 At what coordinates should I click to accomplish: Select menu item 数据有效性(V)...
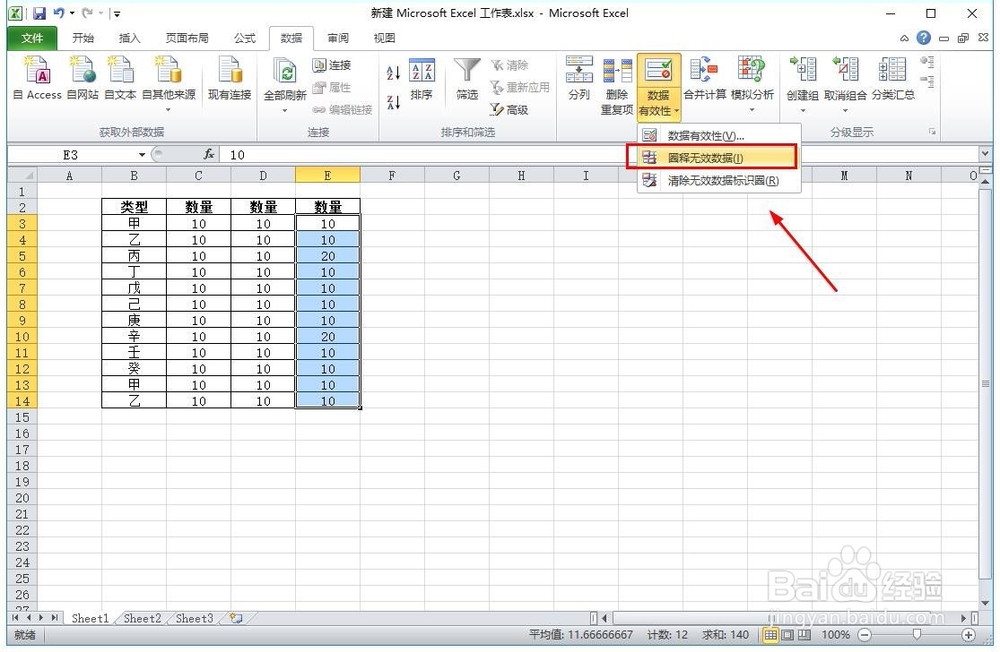click(x=719, y=135)
